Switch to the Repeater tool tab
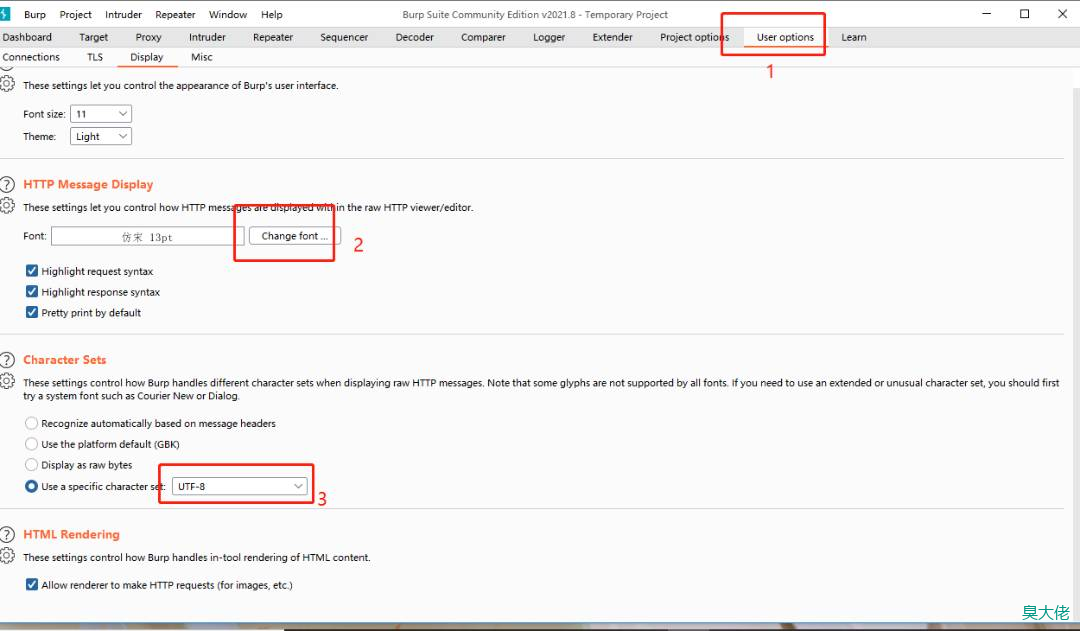The image size is (1080, 631). [x=273, y=37]
